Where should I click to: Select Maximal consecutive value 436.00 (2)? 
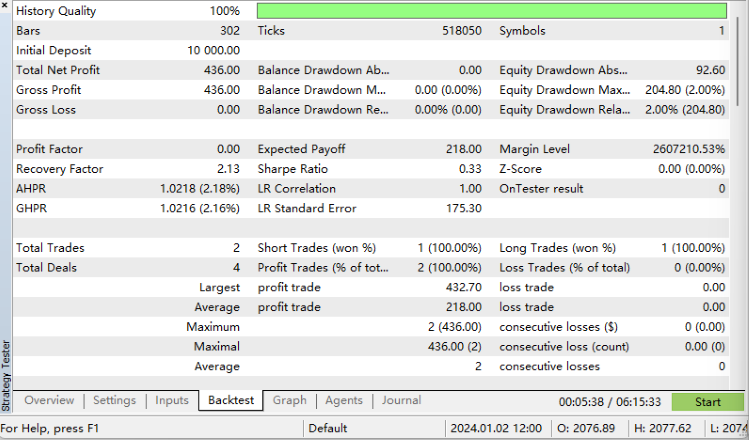[x=455, y=347]
